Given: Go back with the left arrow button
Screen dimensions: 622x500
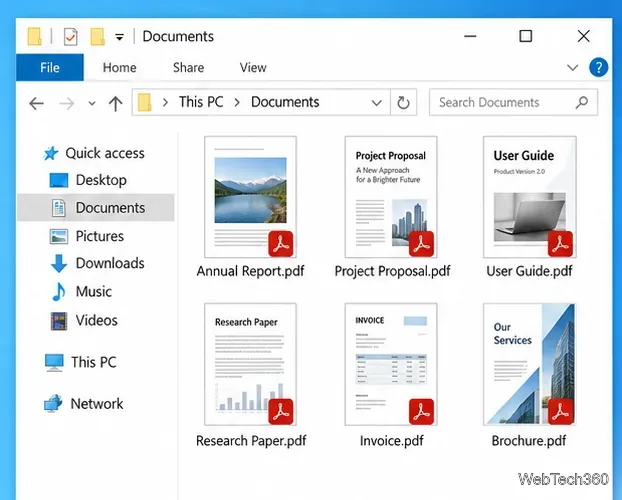Looking at the screenshot, I should tap(36, 104).
